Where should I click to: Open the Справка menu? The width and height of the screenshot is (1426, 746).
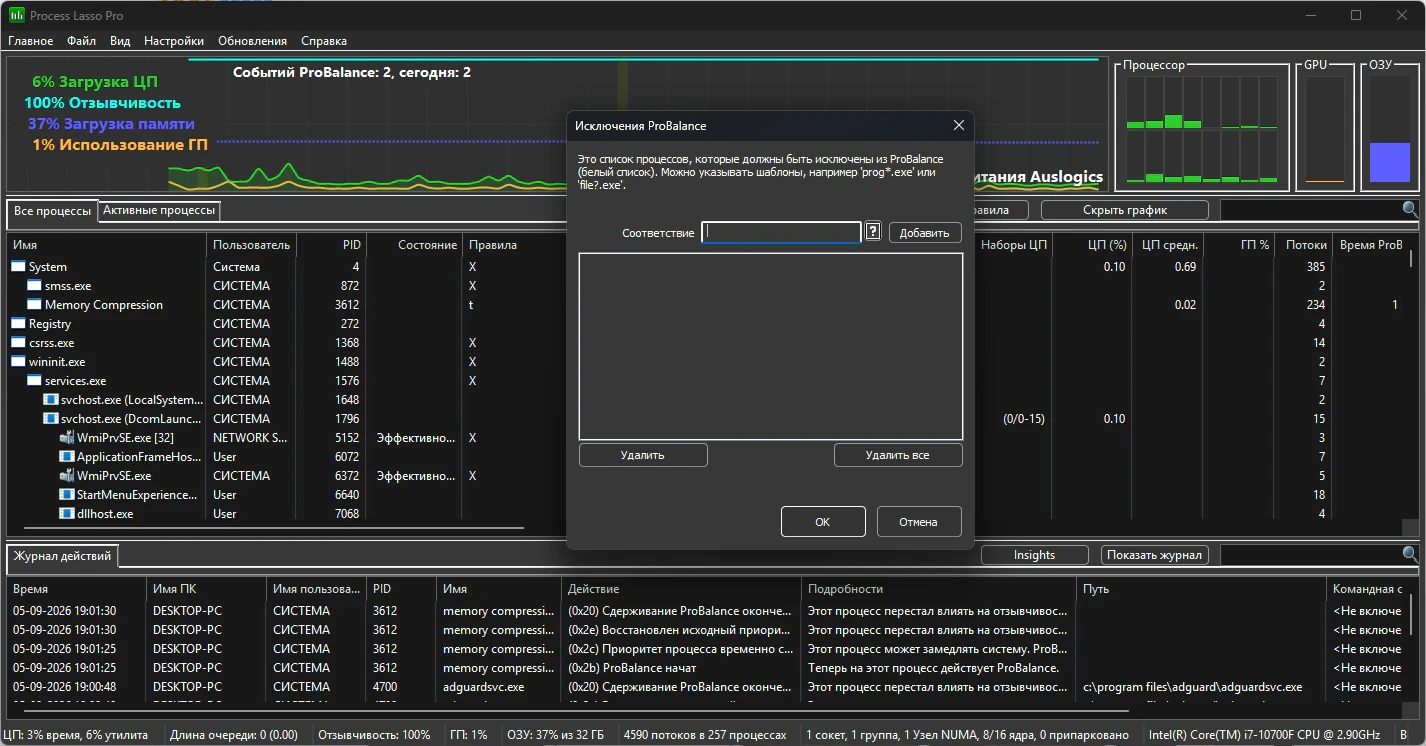pos(324,41)
